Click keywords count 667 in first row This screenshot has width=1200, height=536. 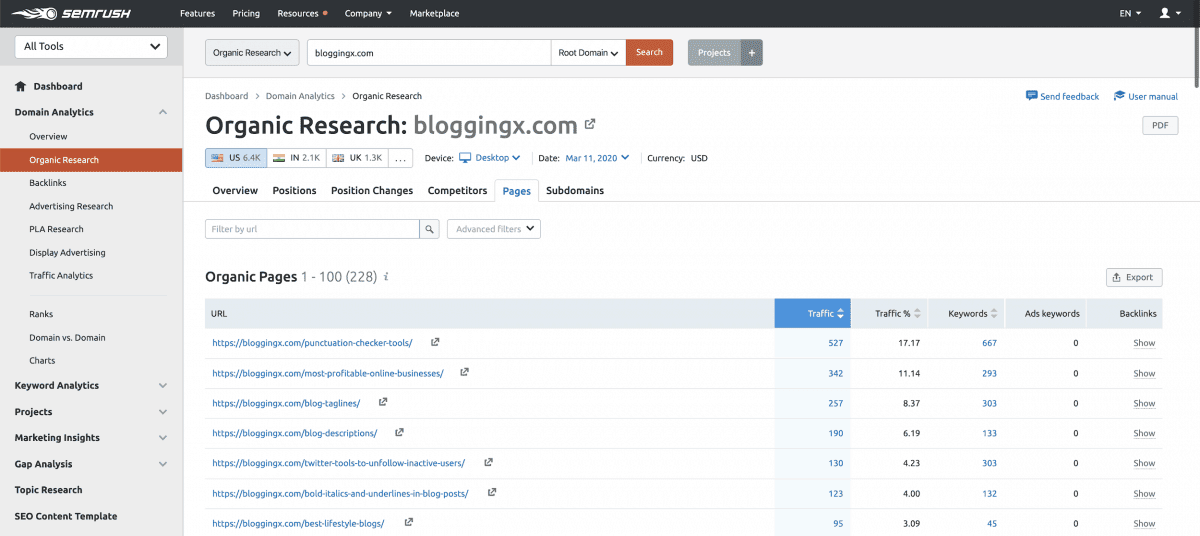point(989,343)
